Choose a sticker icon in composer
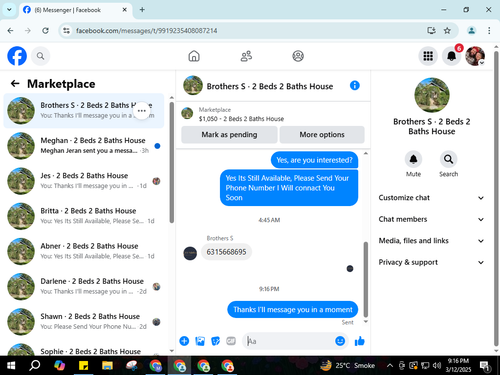Viewport: 500px width, 375px height. pyautogui.click(x=216, y=341)
